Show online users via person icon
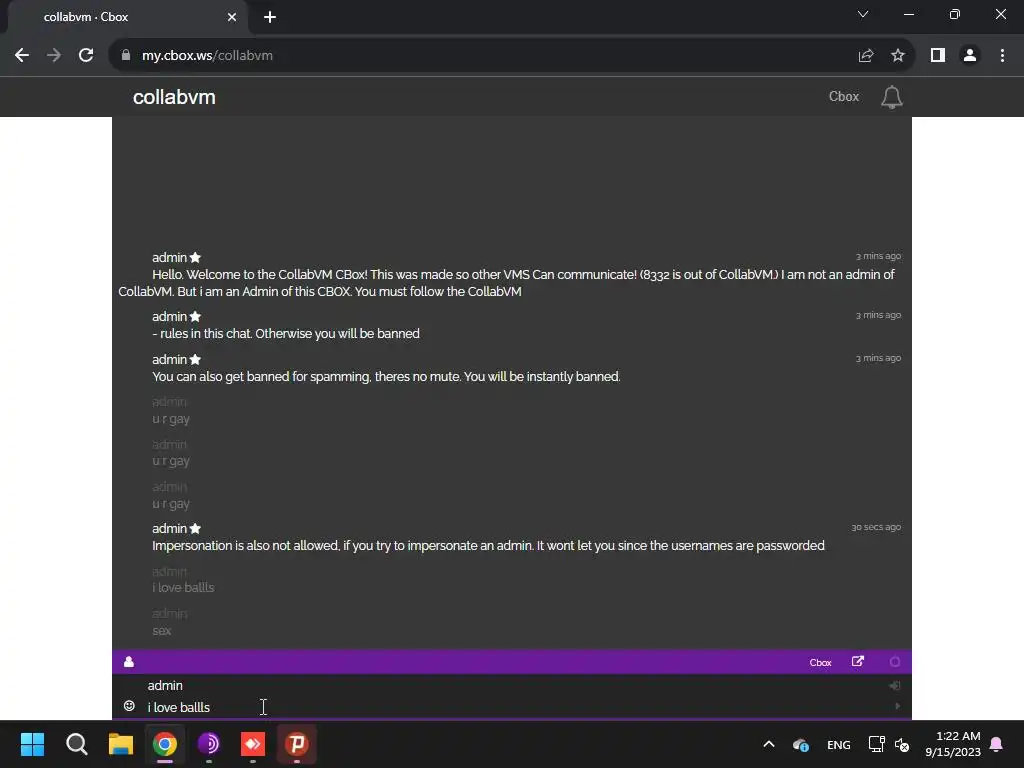1024x768 pixels. click(129, 662)
